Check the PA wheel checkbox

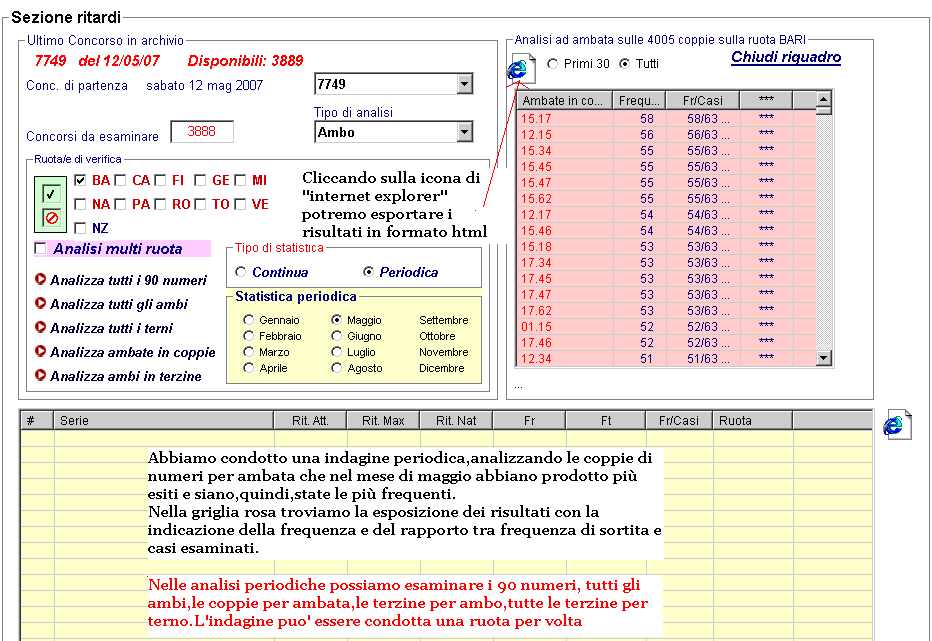click(121, 204)
